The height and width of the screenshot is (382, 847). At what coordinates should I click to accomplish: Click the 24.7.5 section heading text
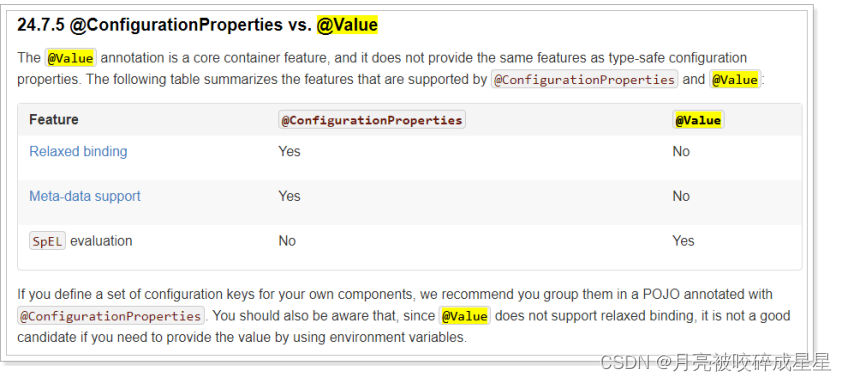pos(197,25)
